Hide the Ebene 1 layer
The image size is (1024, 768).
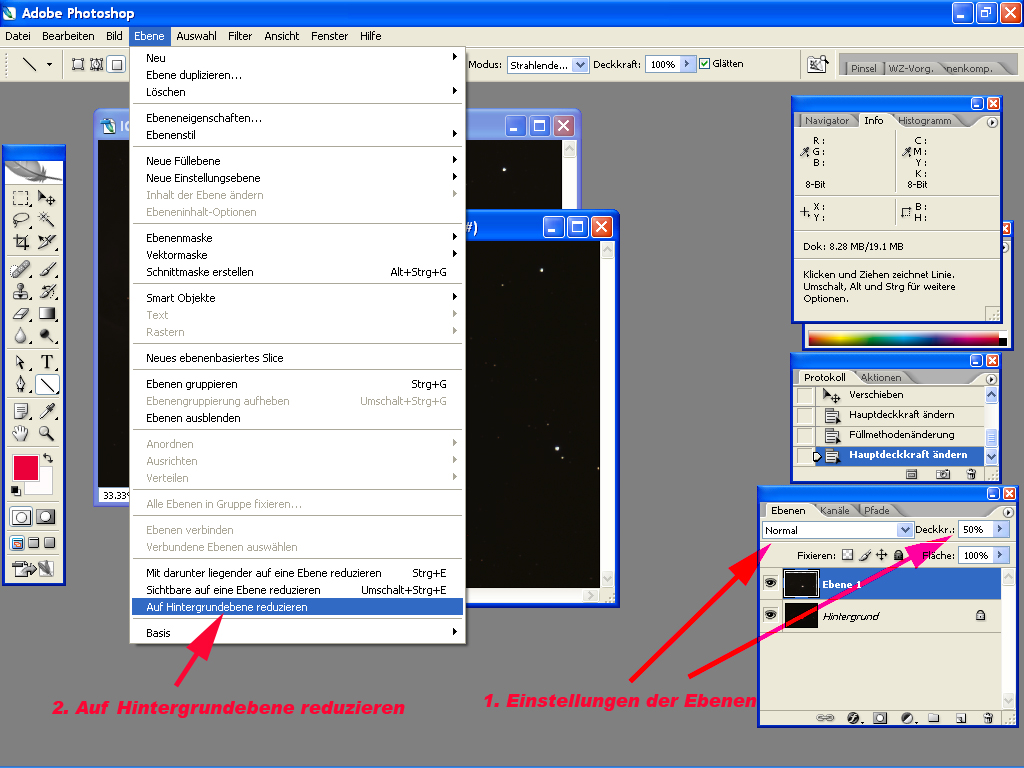pyautogui.click(x=770, y=584)
